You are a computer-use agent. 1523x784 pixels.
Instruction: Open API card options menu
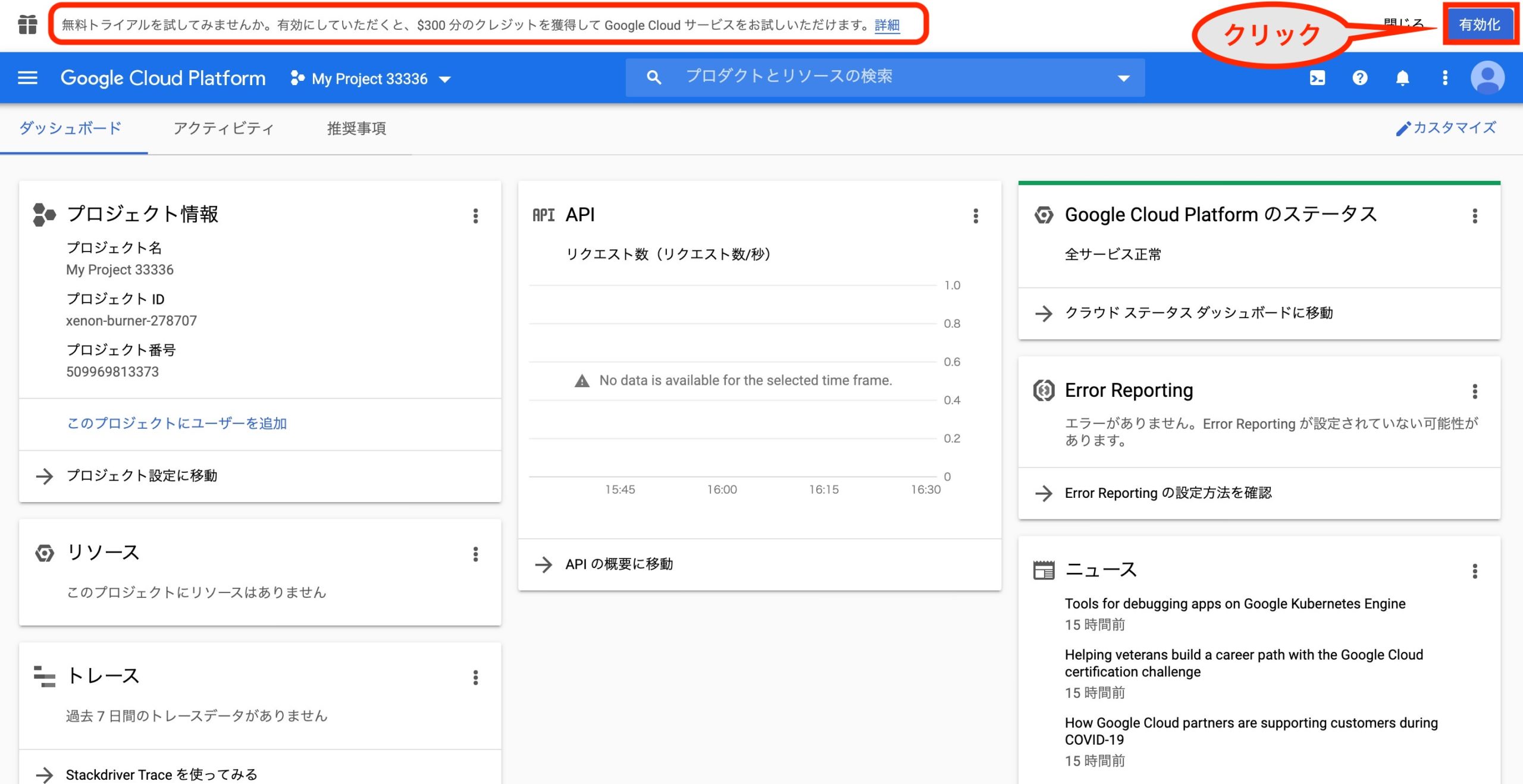976,216
